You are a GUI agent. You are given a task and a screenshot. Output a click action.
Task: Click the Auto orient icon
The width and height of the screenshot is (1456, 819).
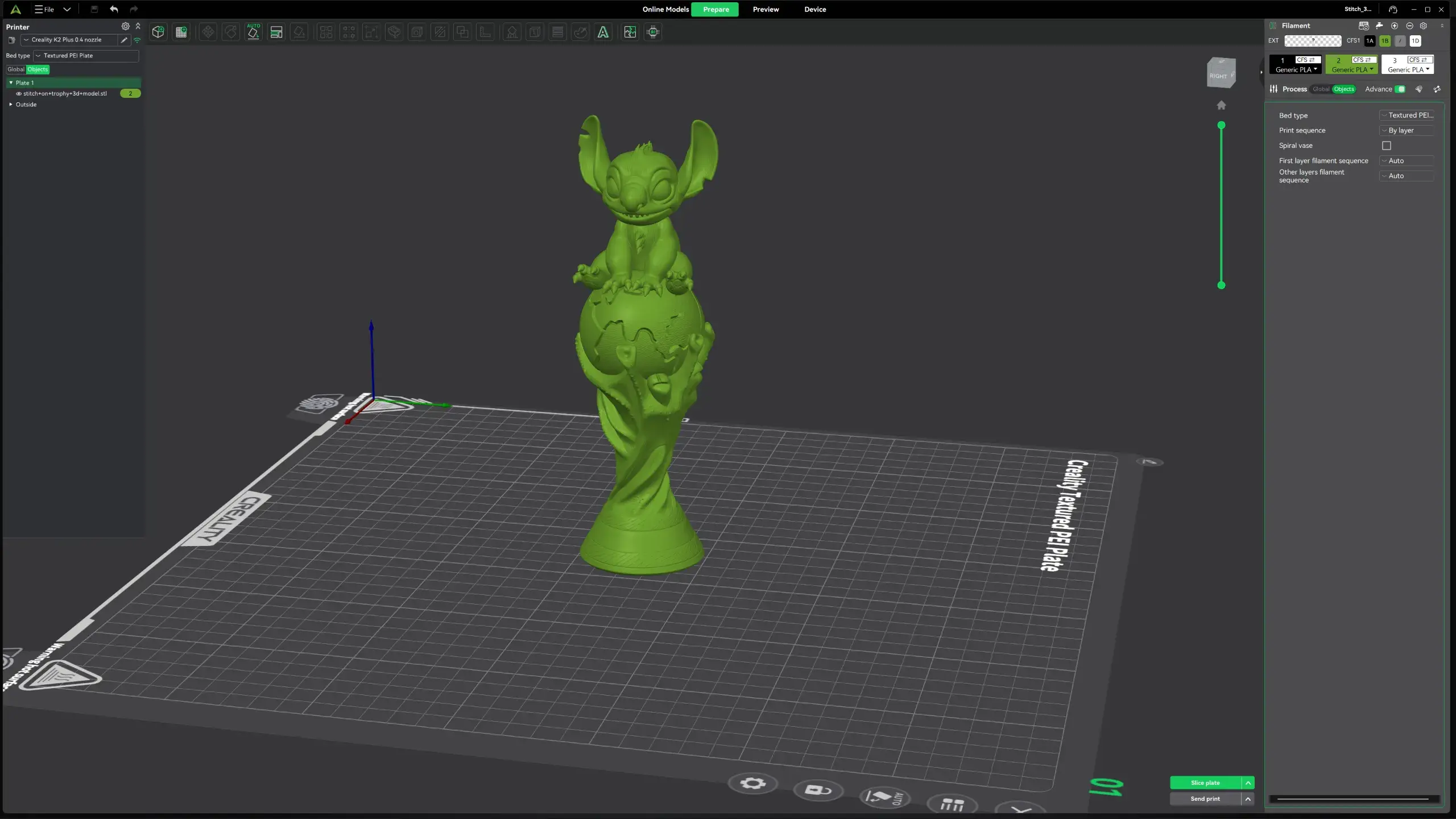click(254, 32)
